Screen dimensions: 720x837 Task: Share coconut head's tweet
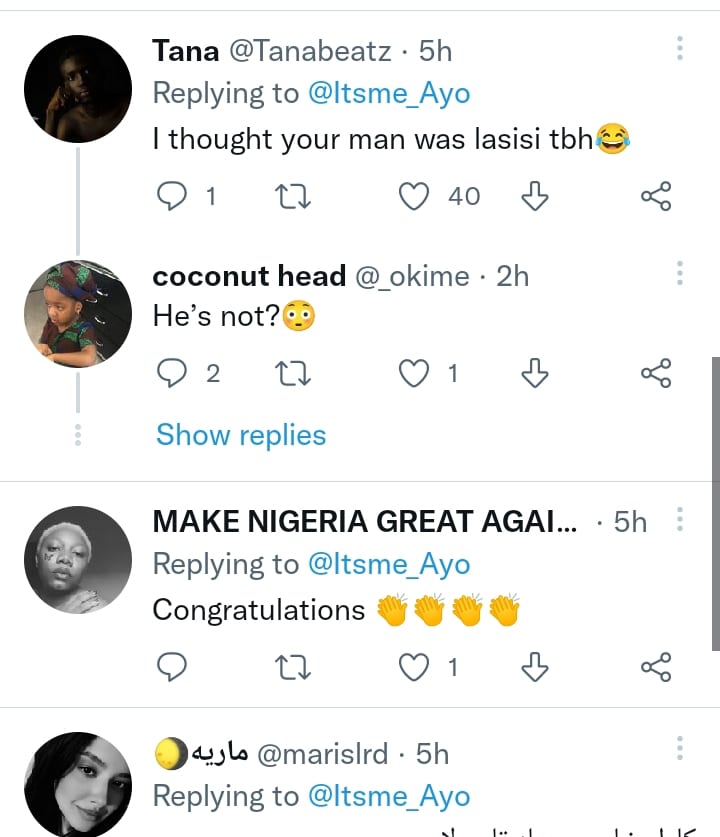click(656, 374)
